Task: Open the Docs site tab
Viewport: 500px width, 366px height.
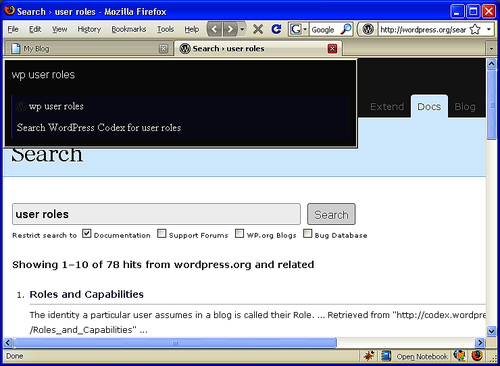Action: click(429, 107)
